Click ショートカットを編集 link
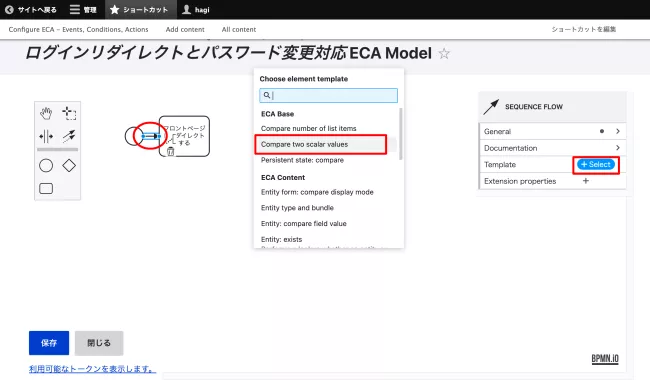 (583, 29)
